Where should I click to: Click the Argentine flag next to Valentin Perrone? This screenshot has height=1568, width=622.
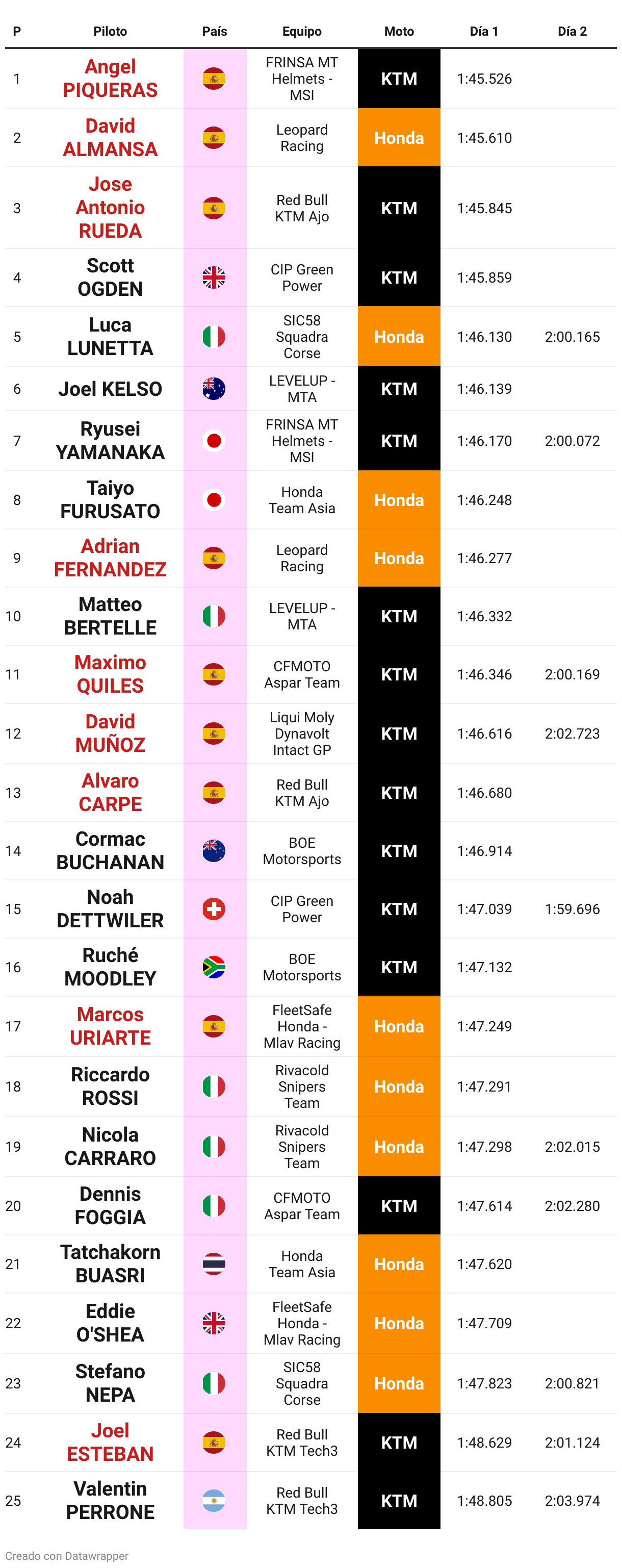pyautogui.click(x=214, y=1501)
